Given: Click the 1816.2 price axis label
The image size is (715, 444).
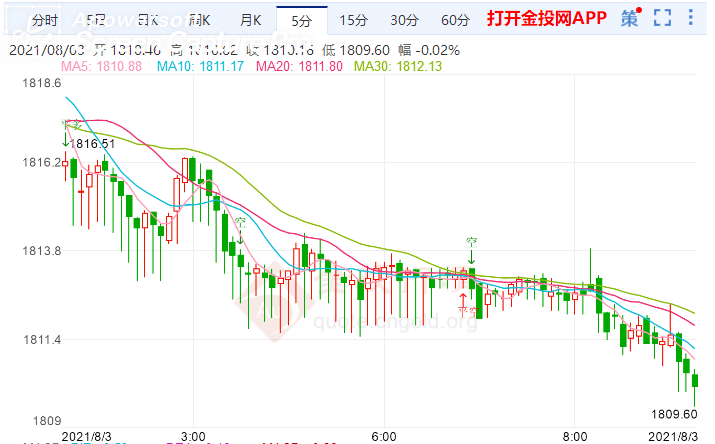Looking at the screenshot, I should click(x=41, y=162).
